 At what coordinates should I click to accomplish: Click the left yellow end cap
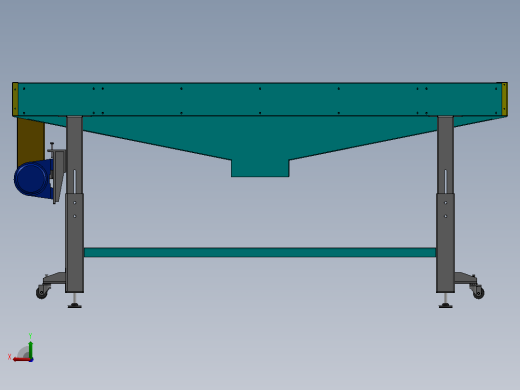tap(15, 99)
